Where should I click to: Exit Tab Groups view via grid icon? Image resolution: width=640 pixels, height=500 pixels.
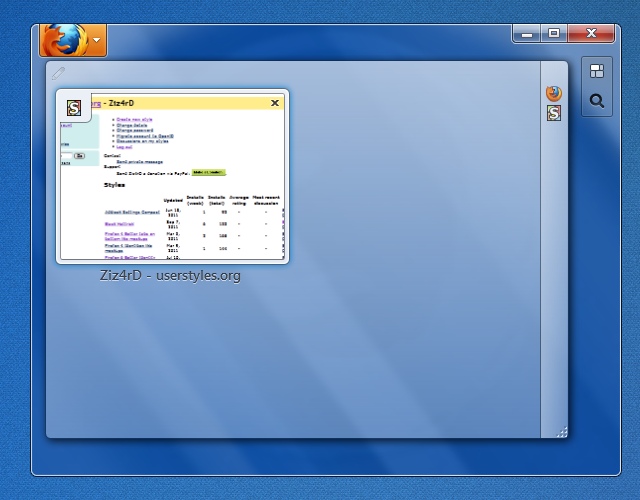[x=597, y=71]
